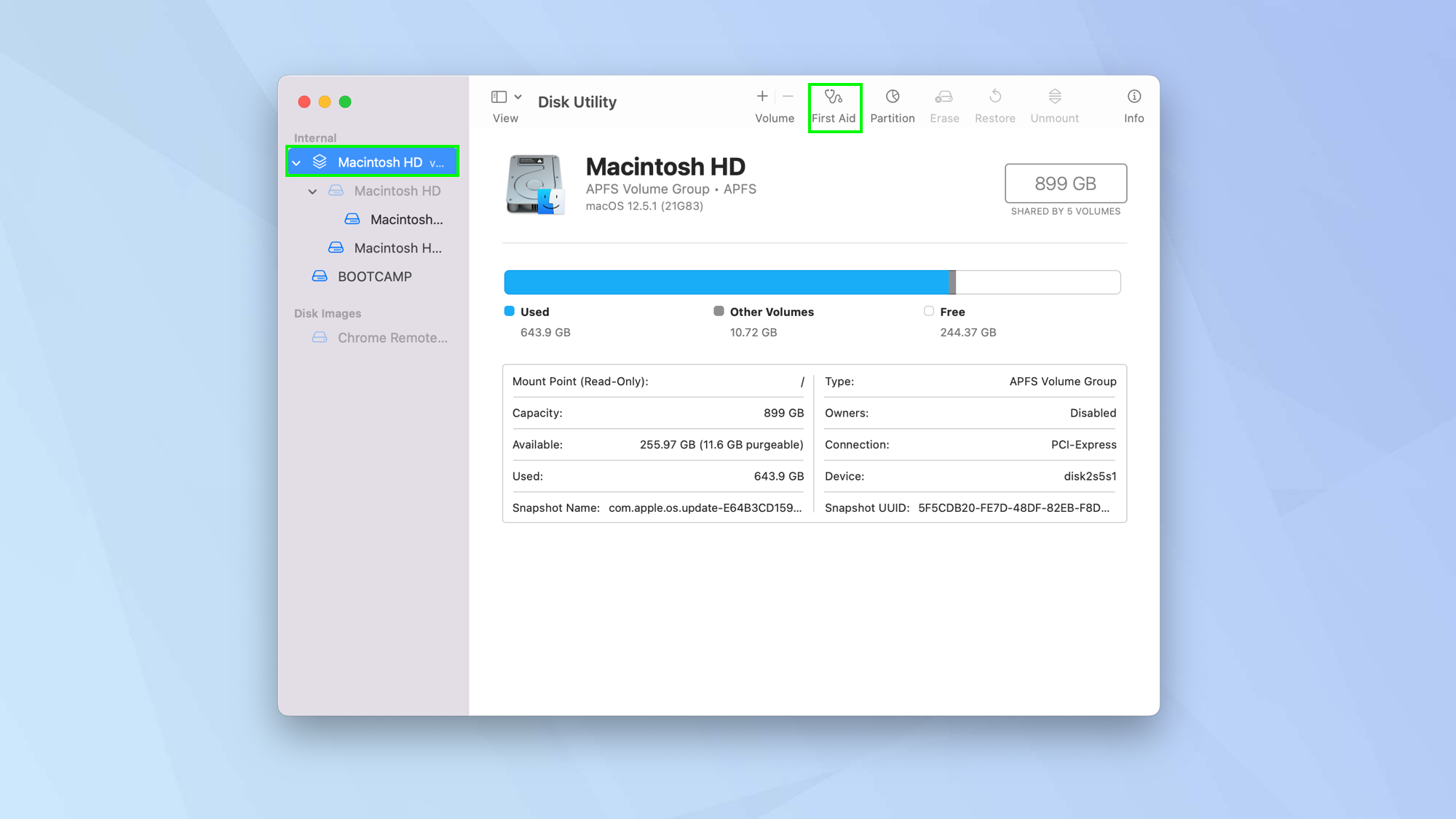Run First Aid on the selected disk

834,106
